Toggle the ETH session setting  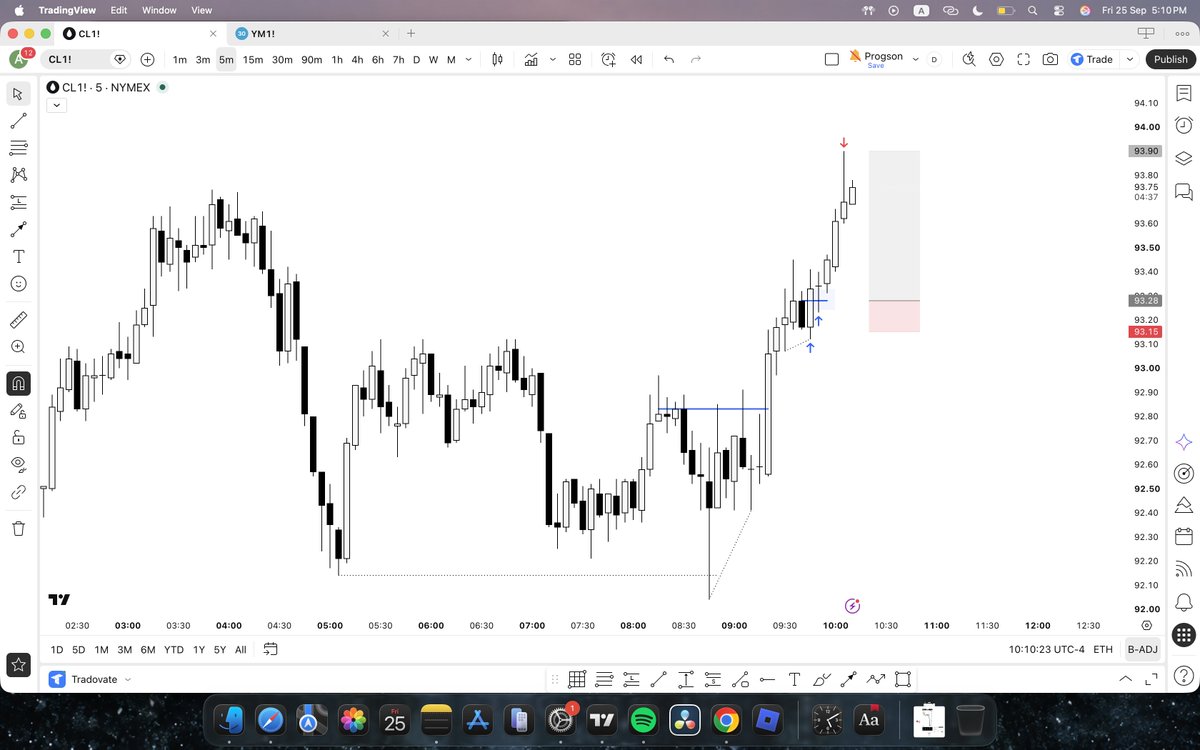click(1103, 650)
